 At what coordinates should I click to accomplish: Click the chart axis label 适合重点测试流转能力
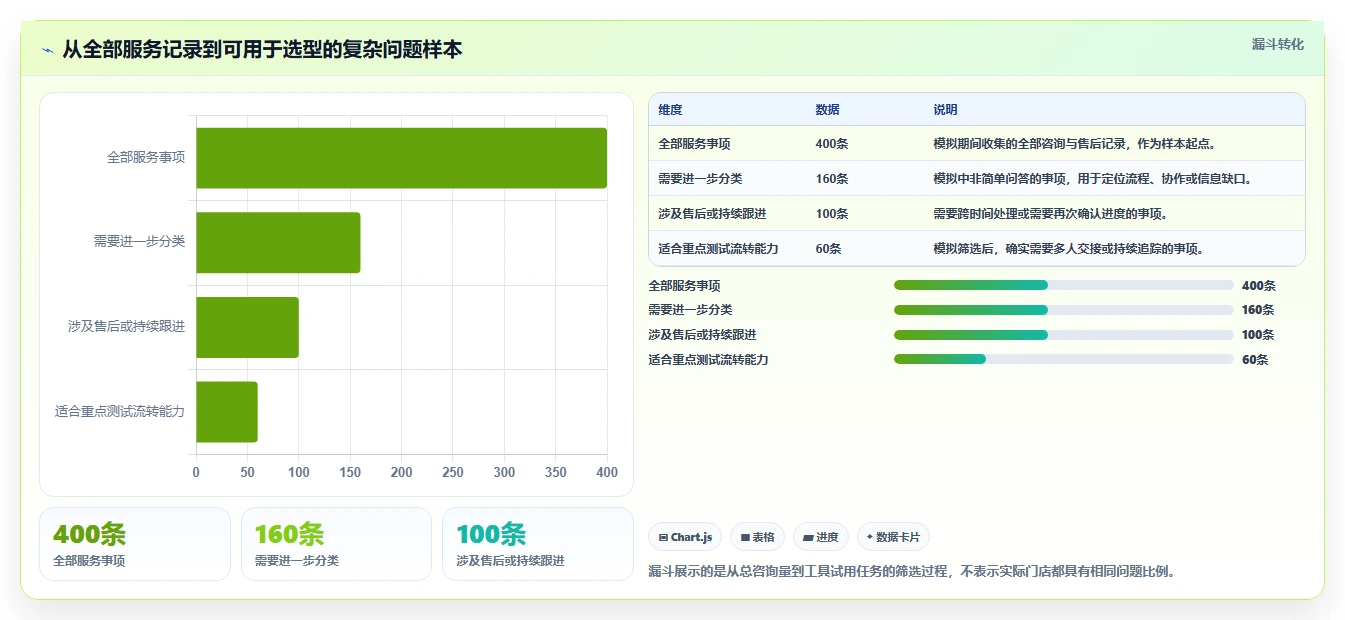[x=120, y=411]
